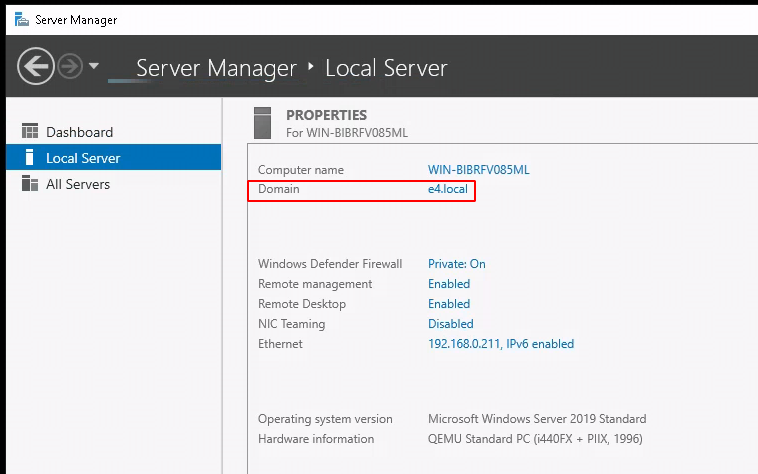Screen dimensions: 758x474
Task: Click Enabled next to Remote Desktop
Action: pos(449,304)
